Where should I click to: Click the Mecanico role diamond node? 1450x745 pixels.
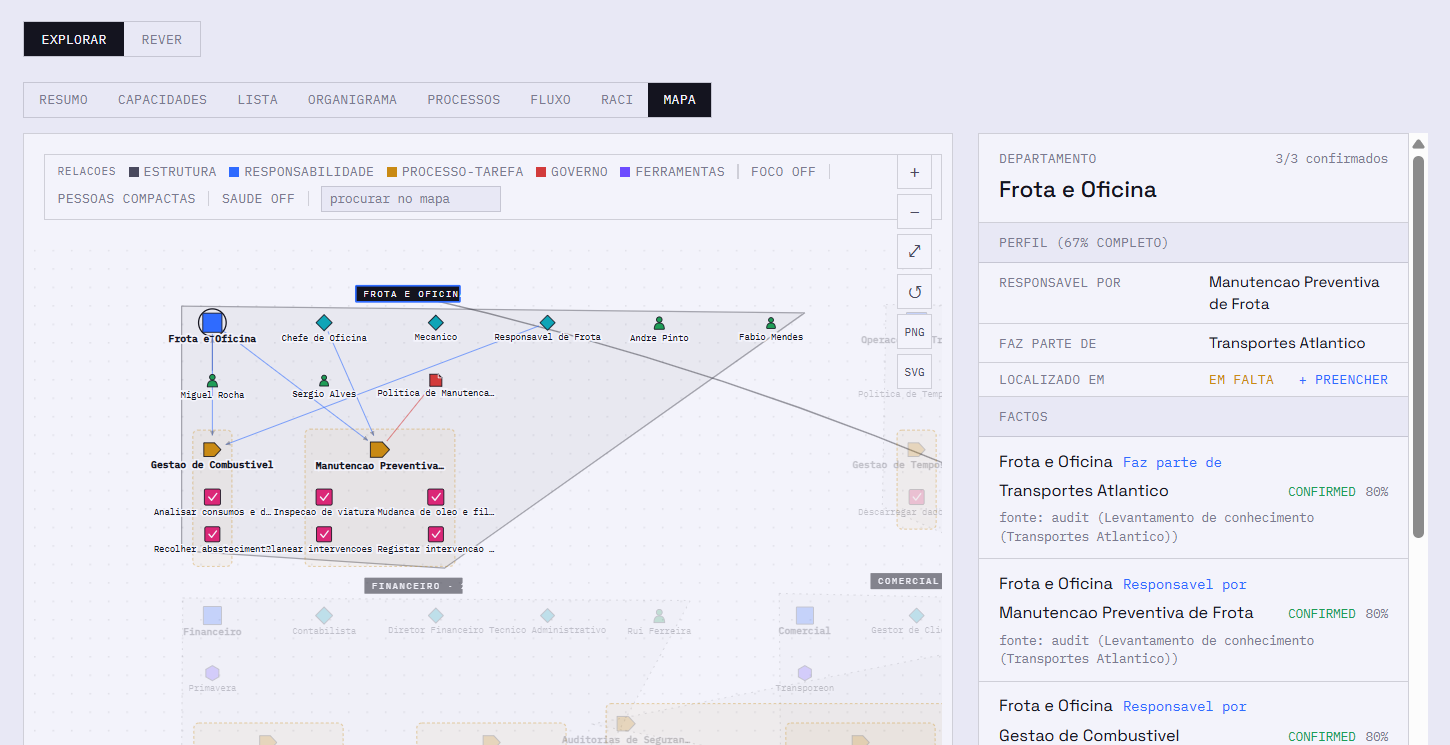[436, 322]
